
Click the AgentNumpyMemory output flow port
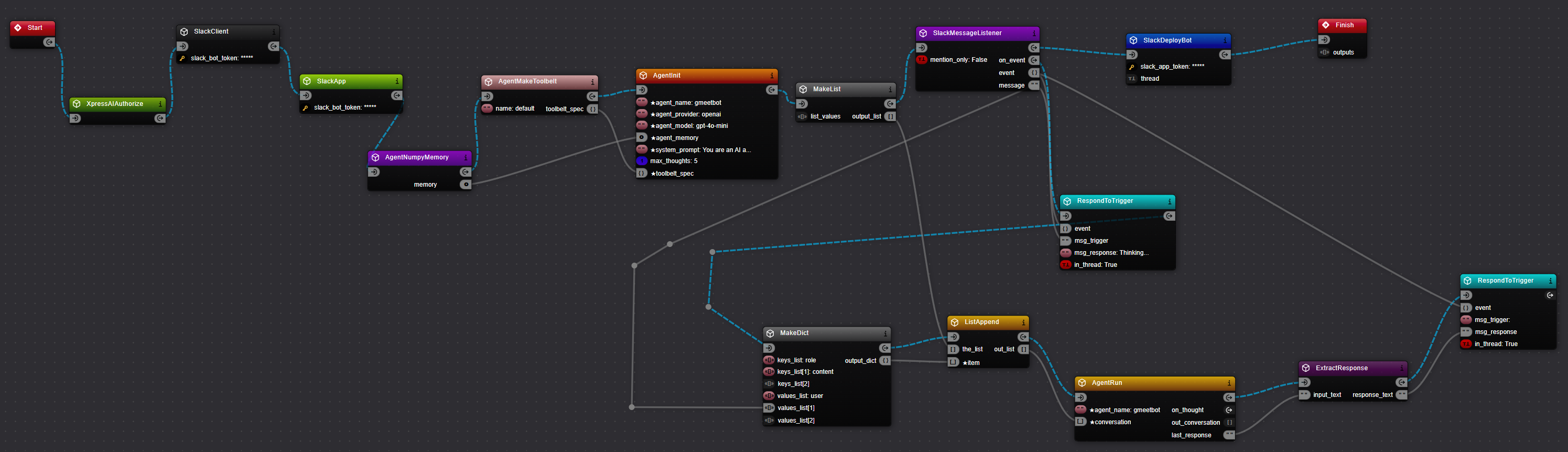[466, 172]
